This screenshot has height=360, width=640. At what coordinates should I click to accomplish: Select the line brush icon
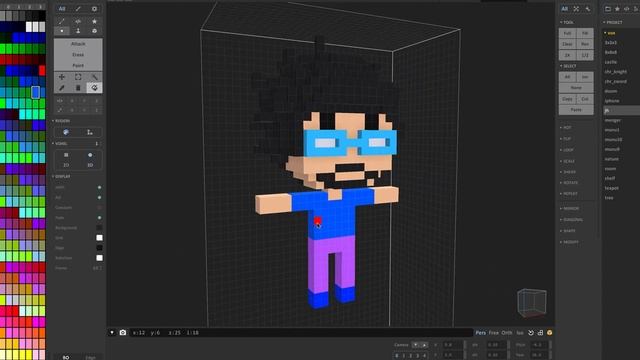click(62, 21)
